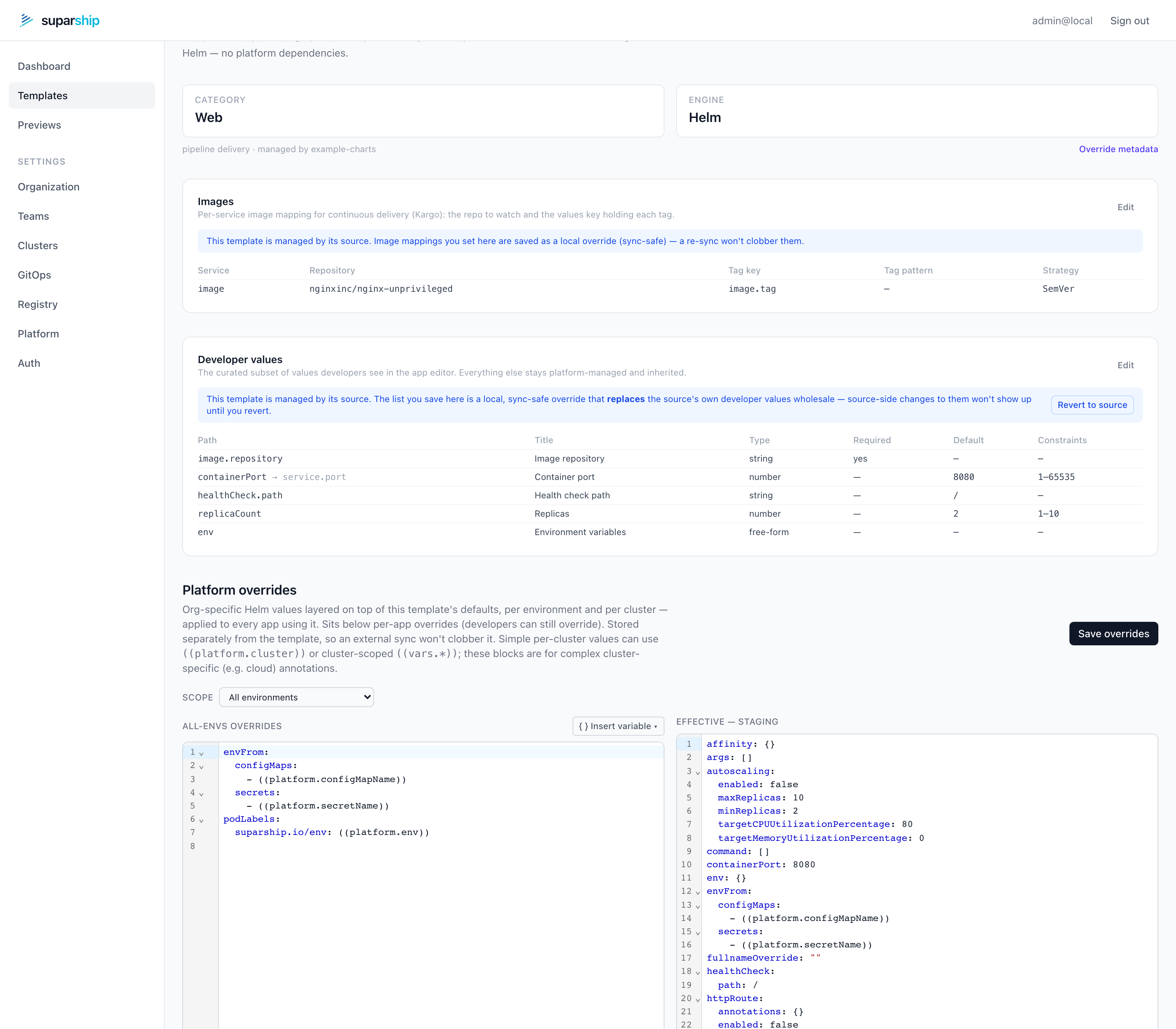Open Auth settings
Viewport: 1176px width, 1029px height.
pos(82,363)
